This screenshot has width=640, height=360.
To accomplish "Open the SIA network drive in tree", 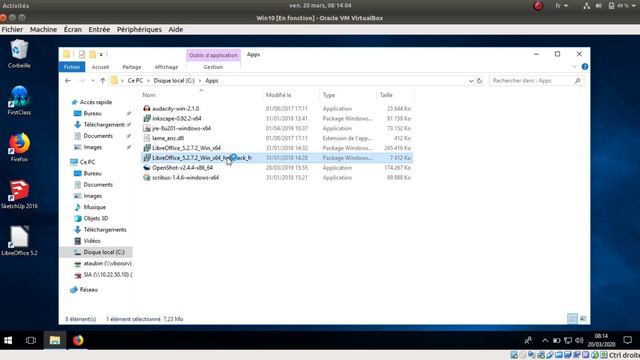I will 107,275.
